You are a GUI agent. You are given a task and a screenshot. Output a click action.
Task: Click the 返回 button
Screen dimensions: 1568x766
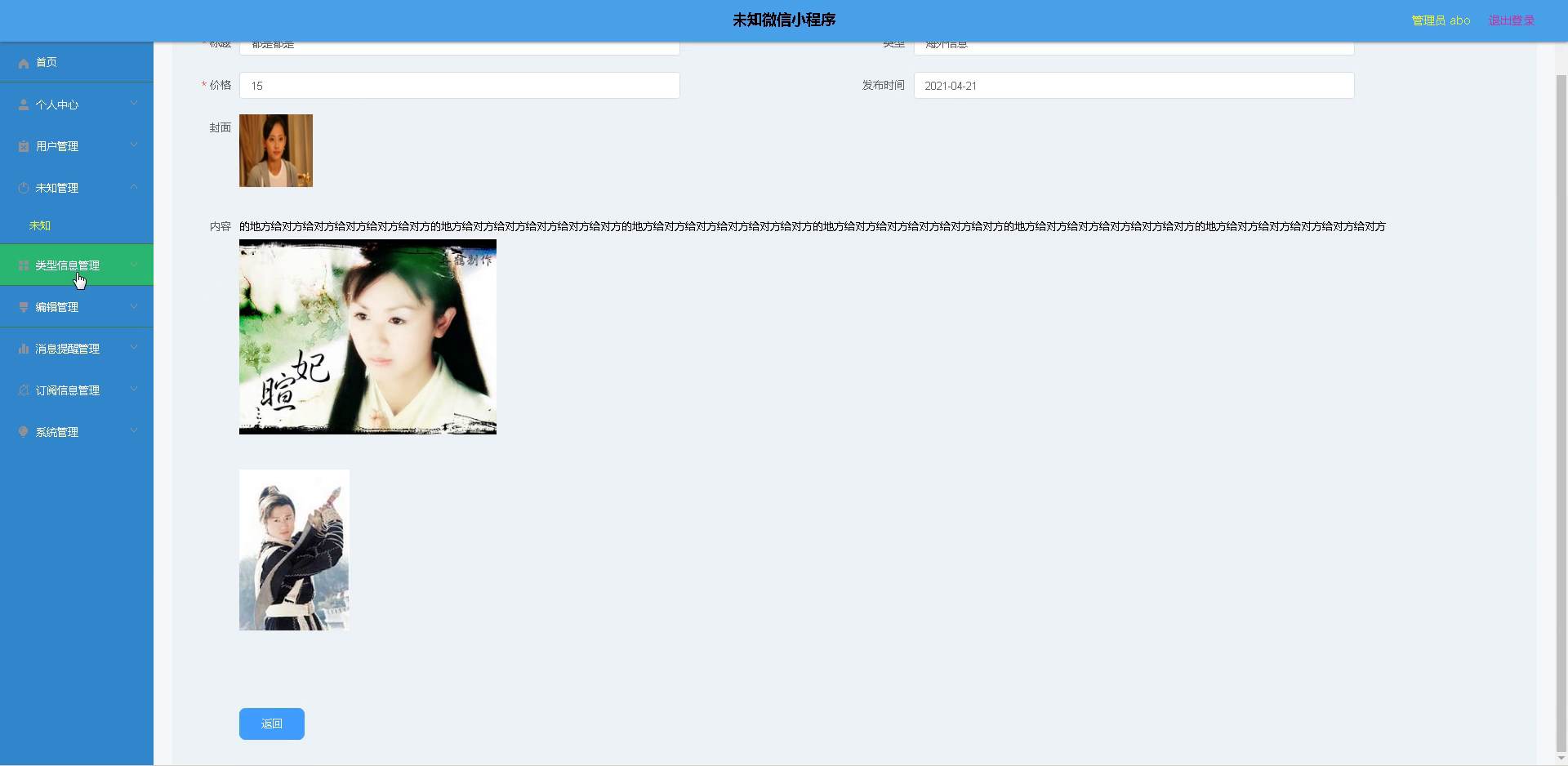click(272, 724)
